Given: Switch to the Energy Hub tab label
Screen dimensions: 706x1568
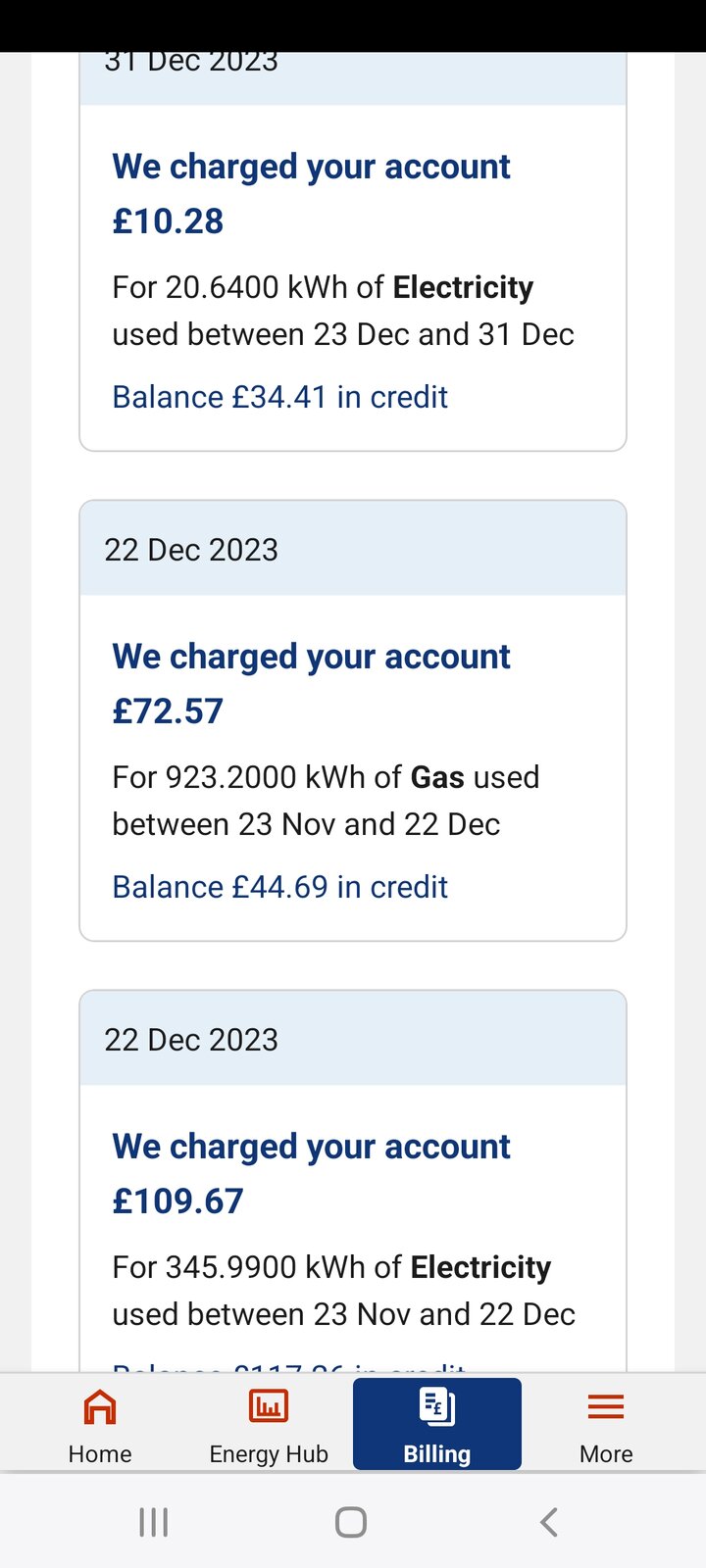Looking at the screenshot, I should pyautogui.click(x=269, y=1454).
